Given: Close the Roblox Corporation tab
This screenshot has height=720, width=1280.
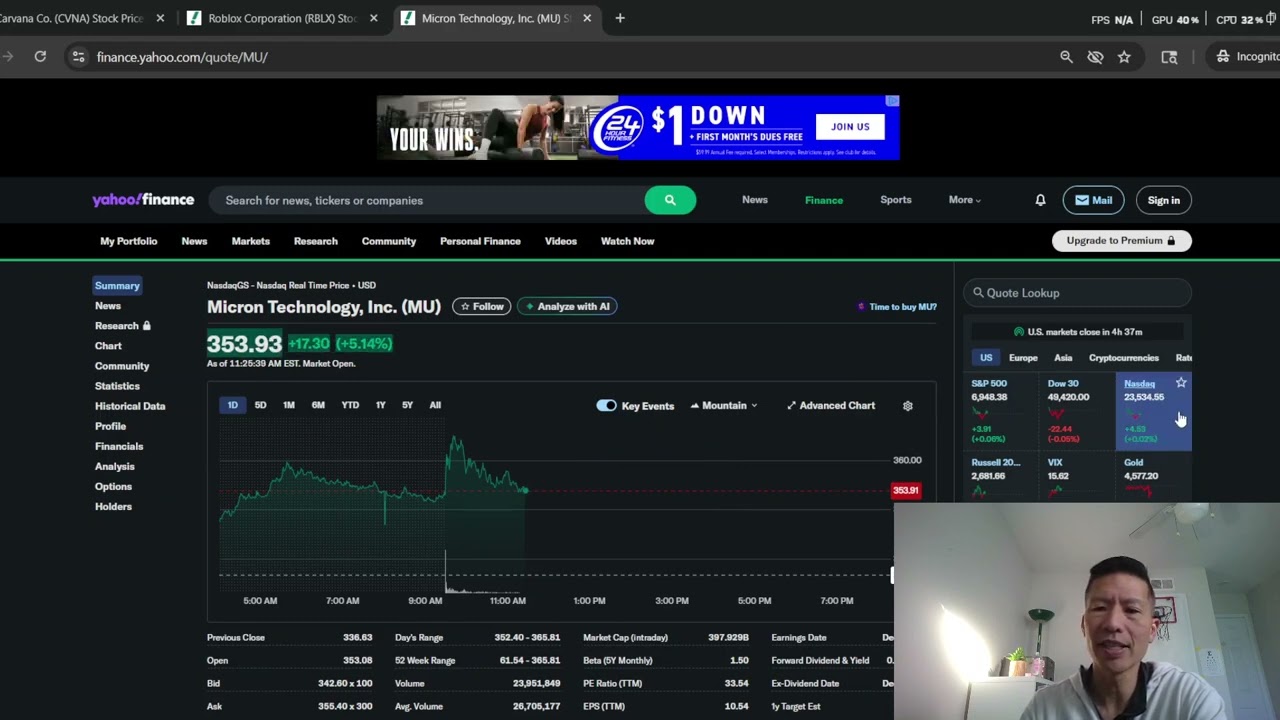Looking at the screenshot, I should click(373, 18).
